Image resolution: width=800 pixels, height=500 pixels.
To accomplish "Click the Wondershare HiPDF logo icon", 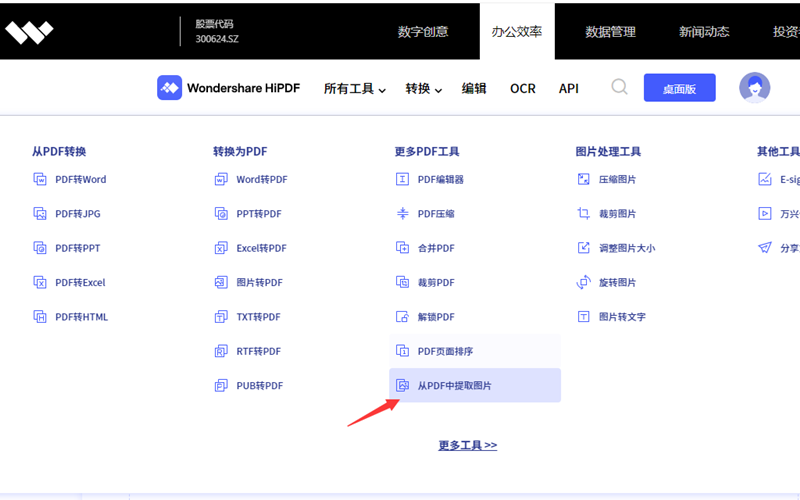I will 169,88.
